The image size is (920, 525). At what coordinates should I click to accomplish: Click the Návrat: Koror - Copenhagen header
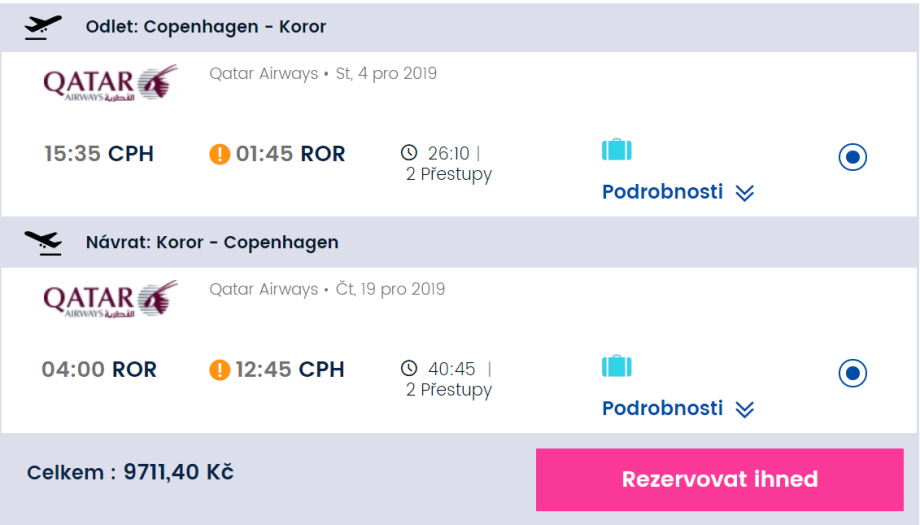point(212,242)
